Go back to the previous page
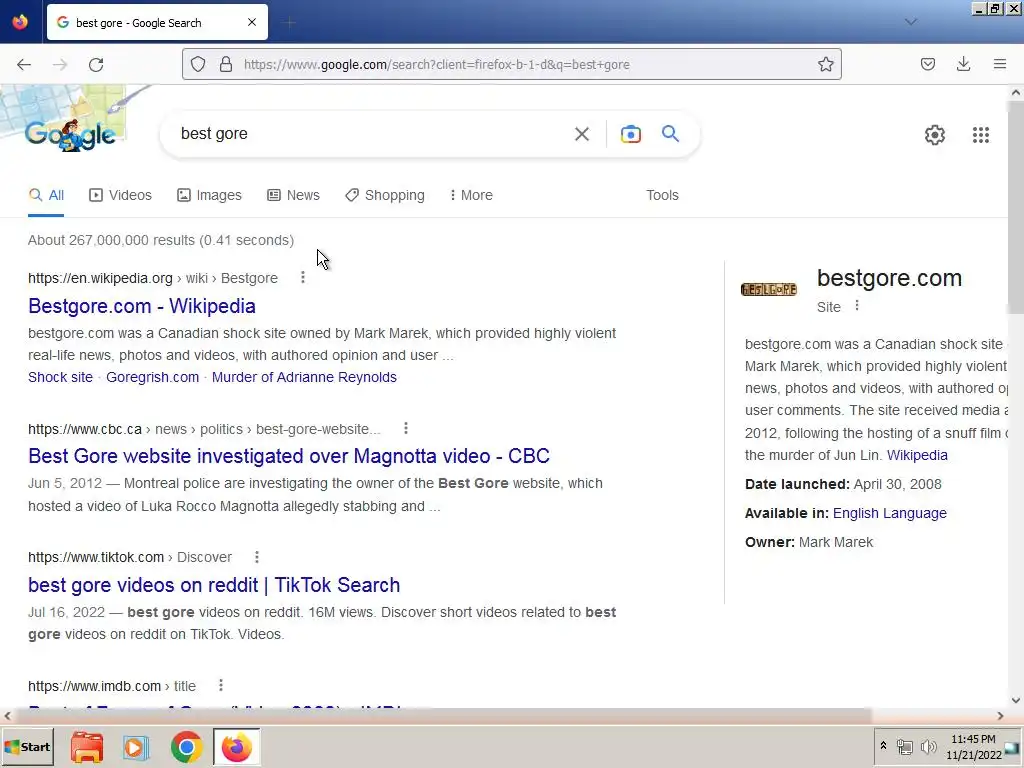This screenshot has width=1024, height=768. 24,65
